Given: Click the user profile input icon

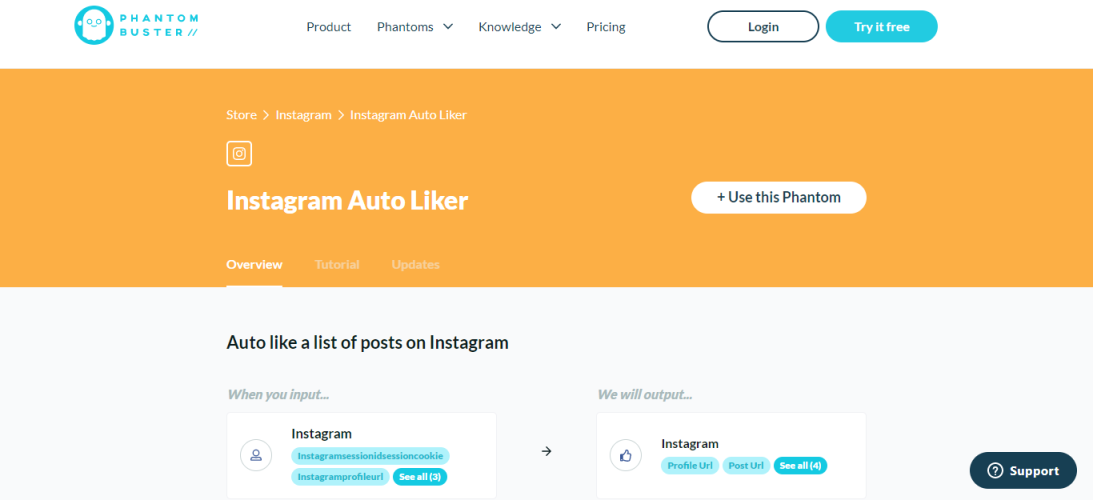Looking at the screenshot, I should tap(256, 455).
